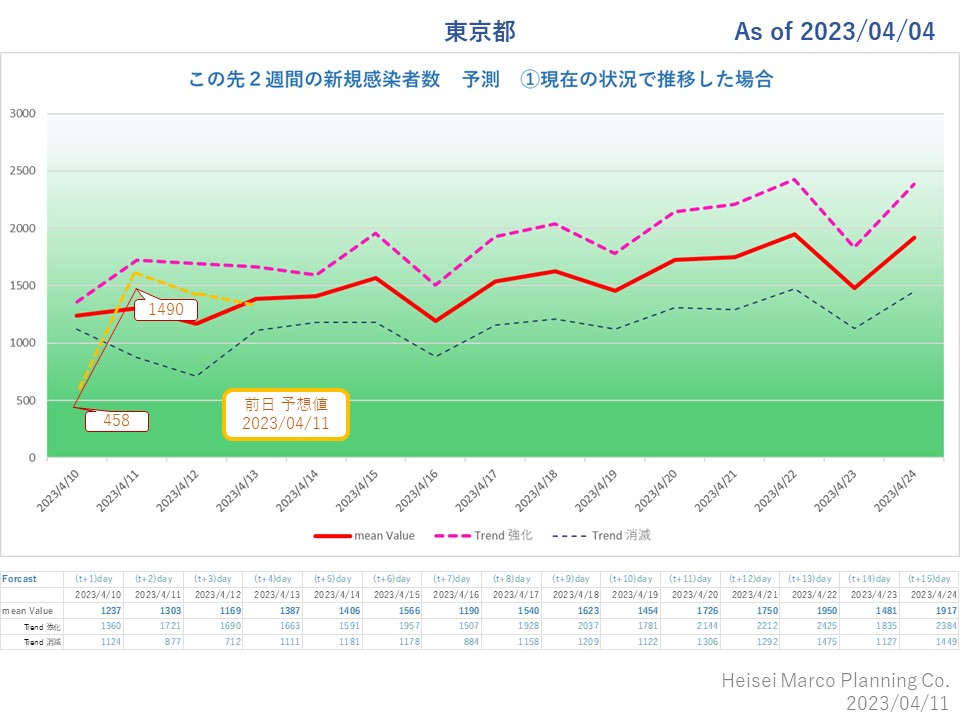
Task: Click x-axis label 2023/4/22 on chart
Action: tap(775, 489)
